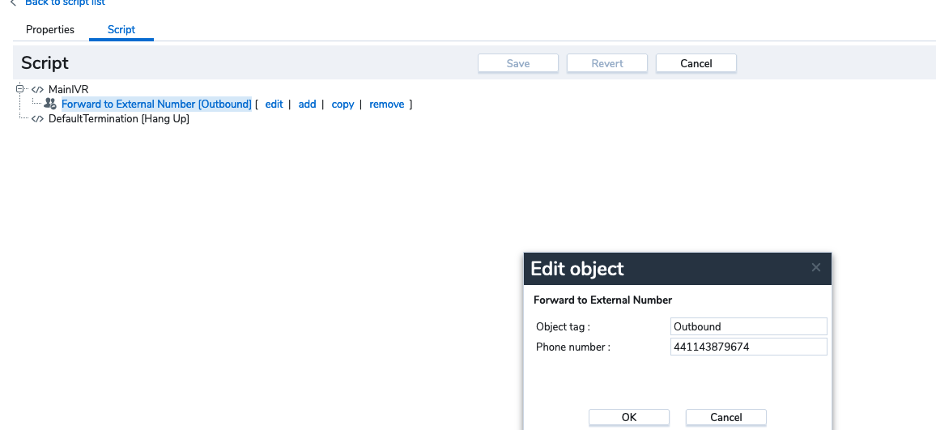This screenshot has width=936, height=430.
Task: Confirm the dialog with OK
Action: (x=629, y=417)
